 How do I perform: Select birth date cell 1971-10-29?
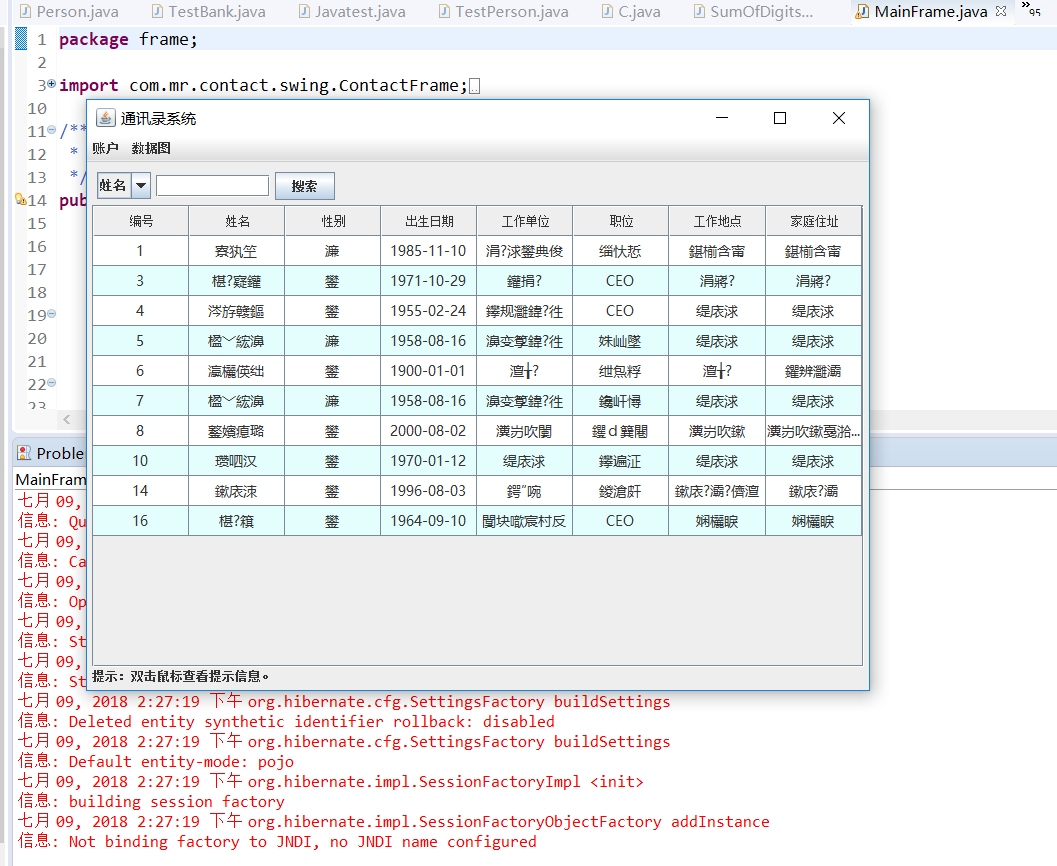(428, 280)
